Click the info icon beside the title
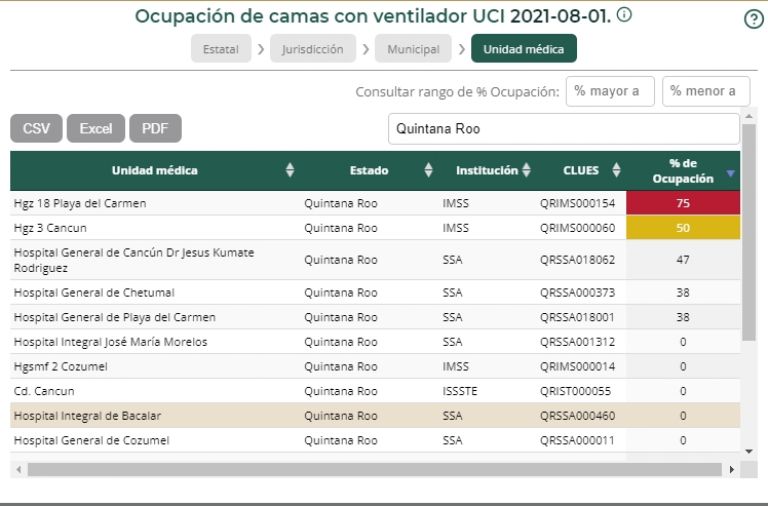This screenshot has width=768, height=506. click(x=624, y=15)
